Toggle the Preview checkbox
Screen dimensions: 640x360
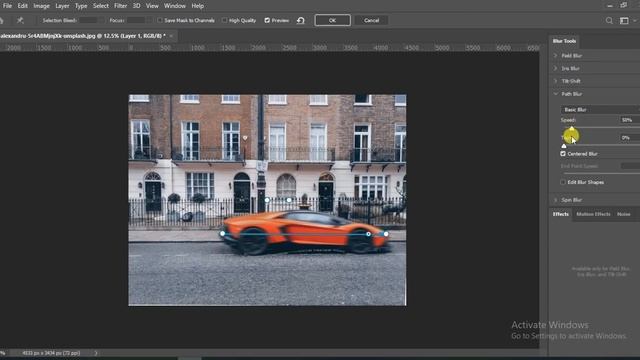click(x=267, y=20)
